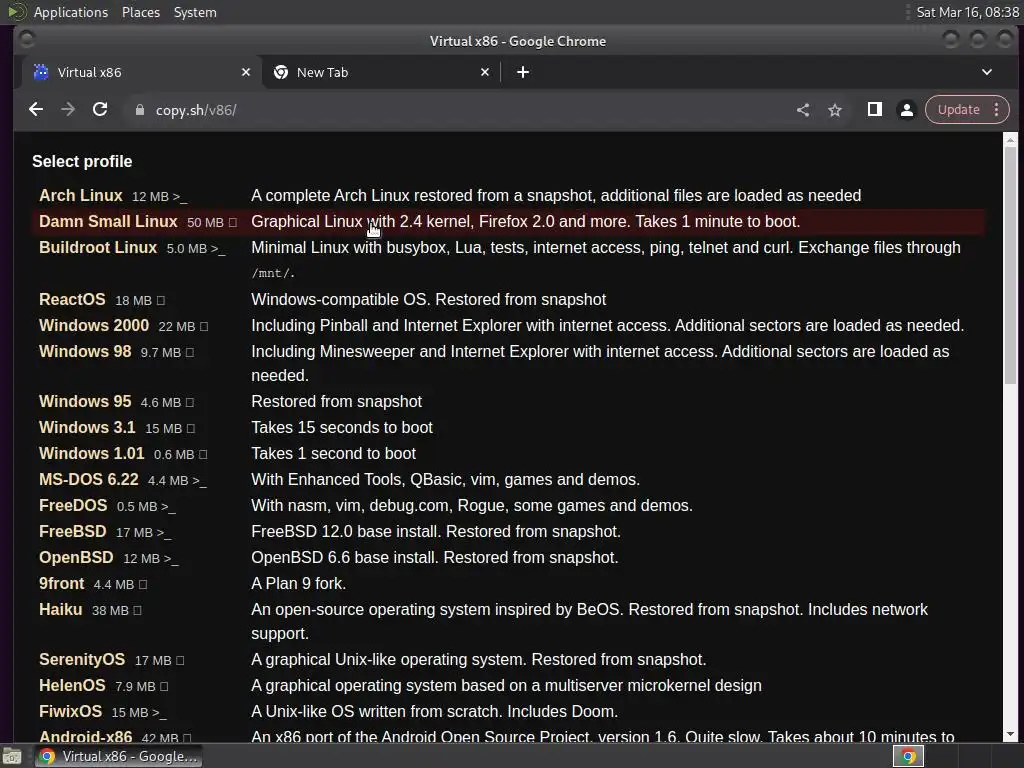Launch the ReactOS profile
The image size is (1024, 768).
pos(72,299)
